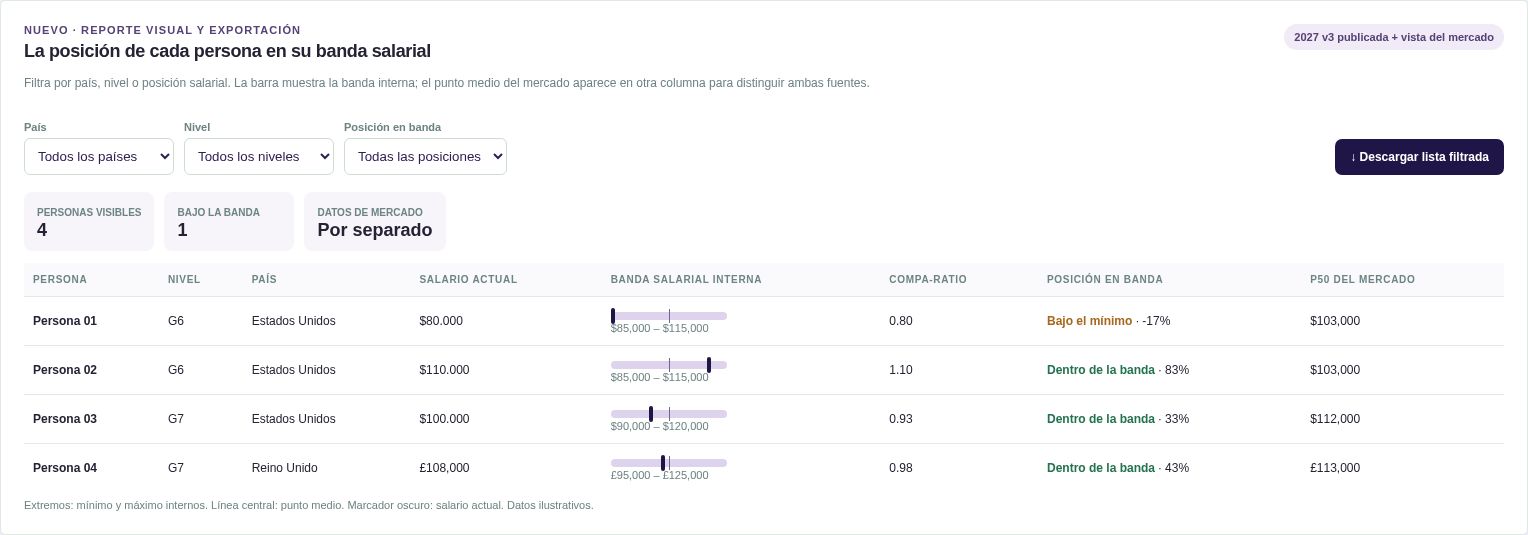Click Persona 02's salary band bar
Viewport: 1528px width, 535px height.
pyautogui.click(x=669, y=365)
